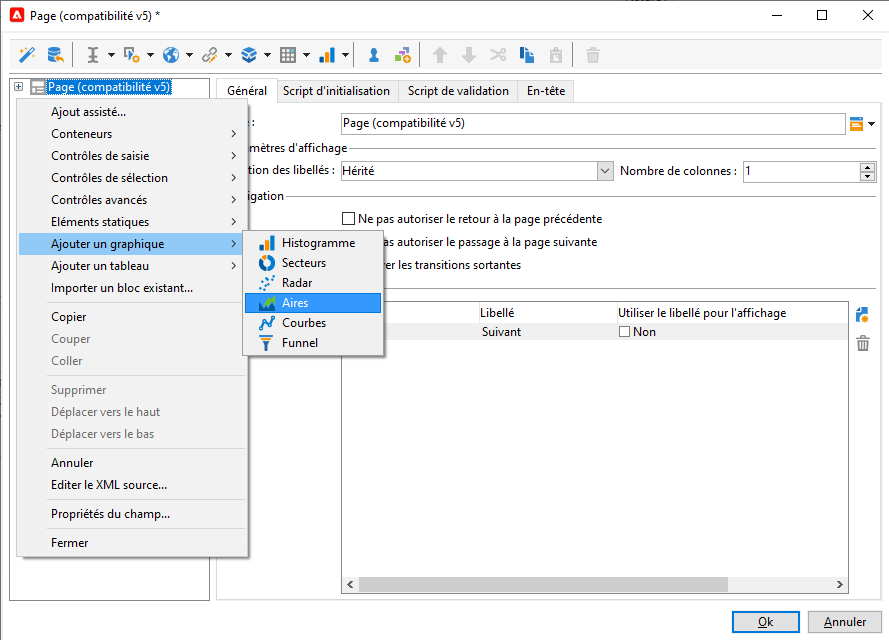Select Histogramme chart type
889x640 pixels.
313,243
